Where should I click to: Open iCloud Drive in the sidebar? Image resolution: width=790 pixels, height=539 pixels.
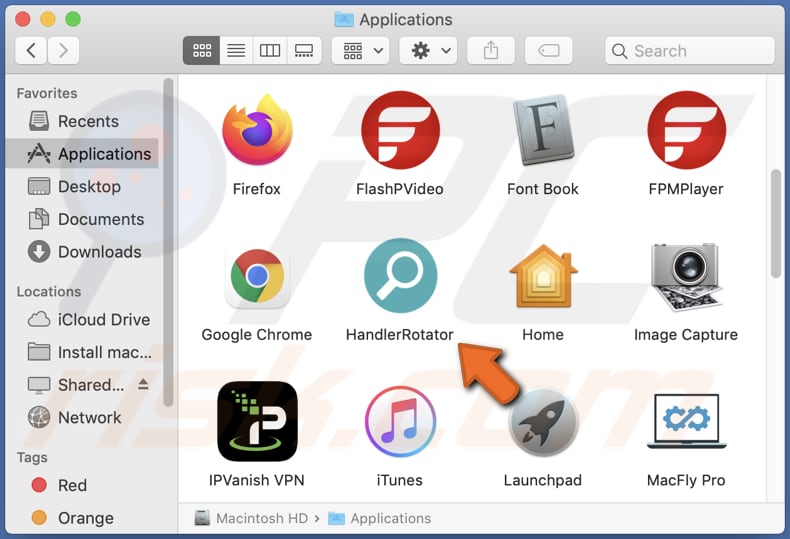click(x=83, y=319)
